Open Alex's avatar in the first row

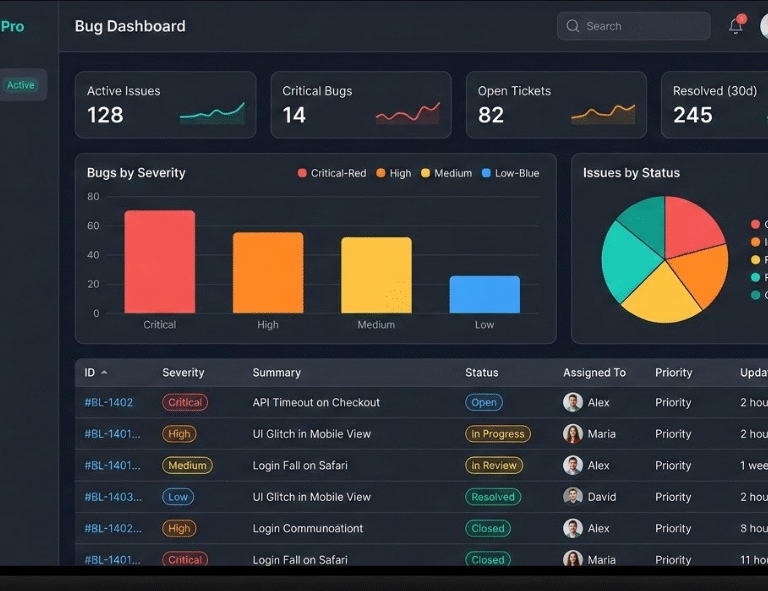pyautogui.click(x=573, y=402)
